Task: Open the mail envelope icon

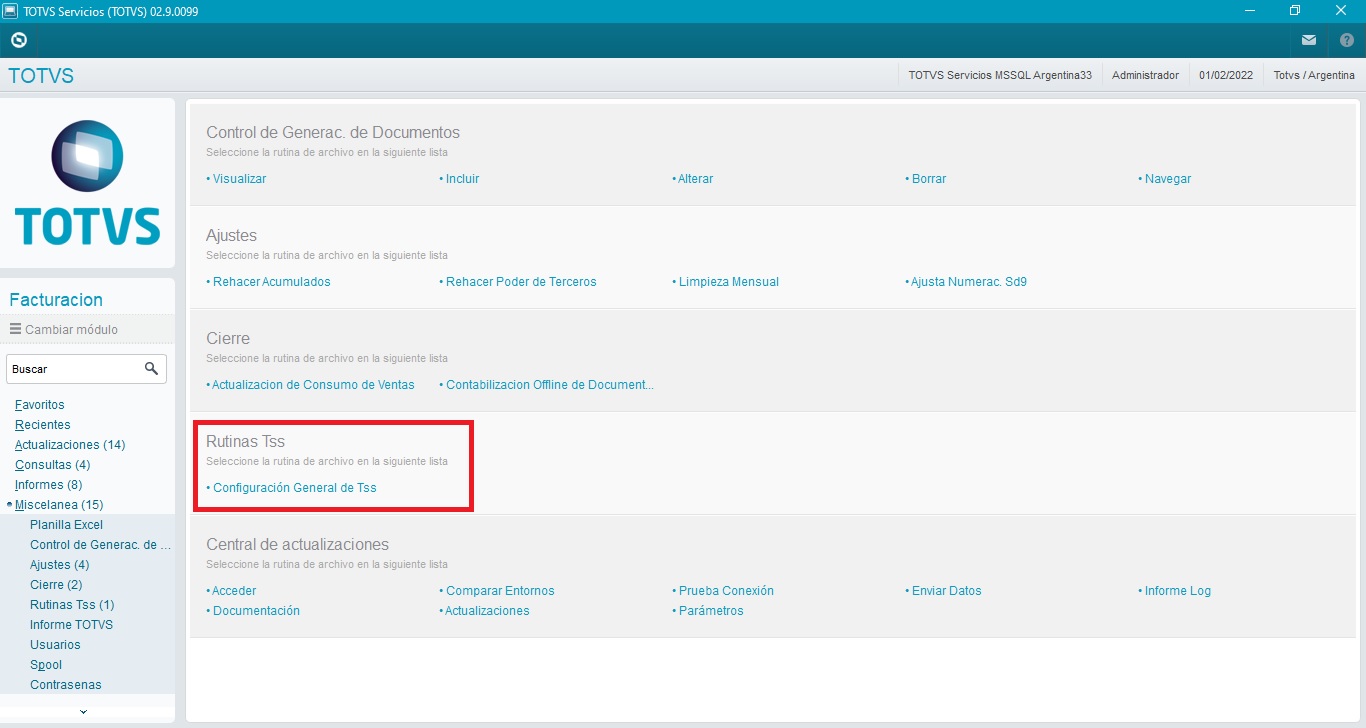Action: [x=1309, y=40]
